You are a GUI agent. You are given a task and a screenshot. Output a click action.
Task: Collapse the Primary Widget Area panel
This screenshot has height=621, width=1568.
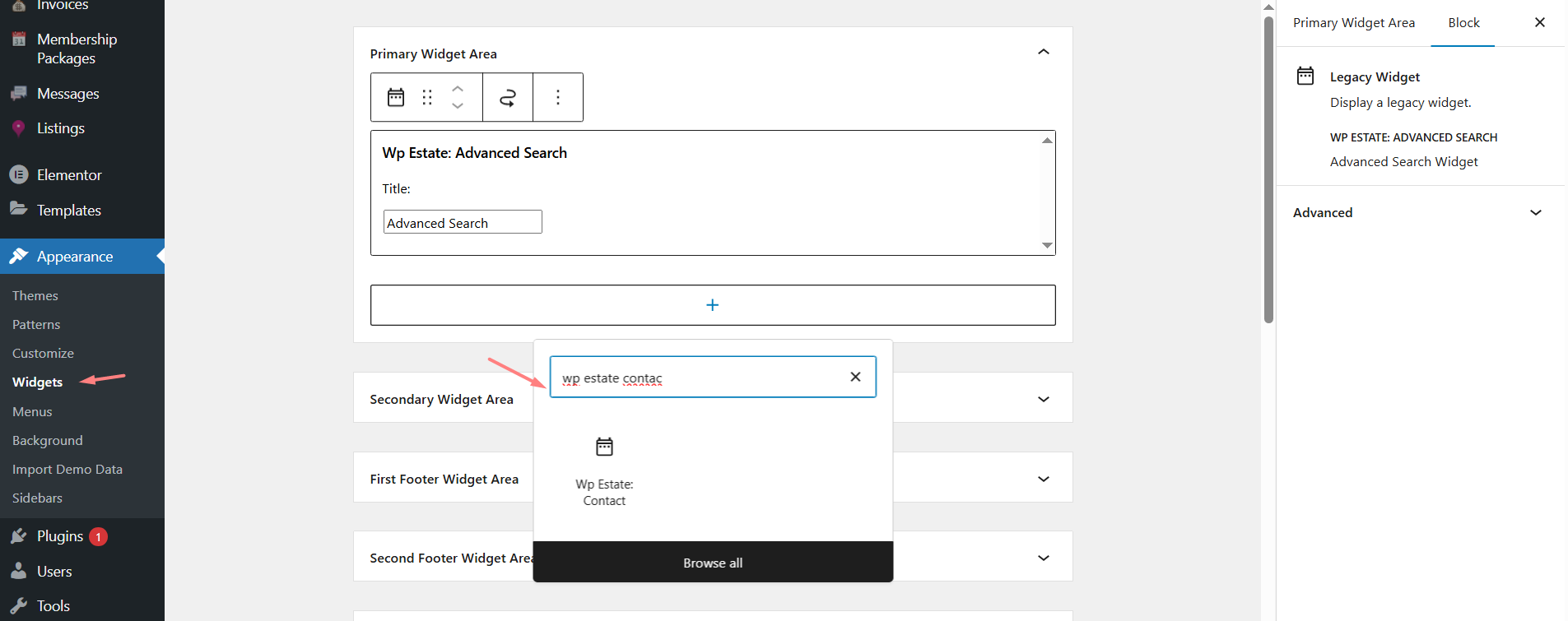coord(1043,53)
